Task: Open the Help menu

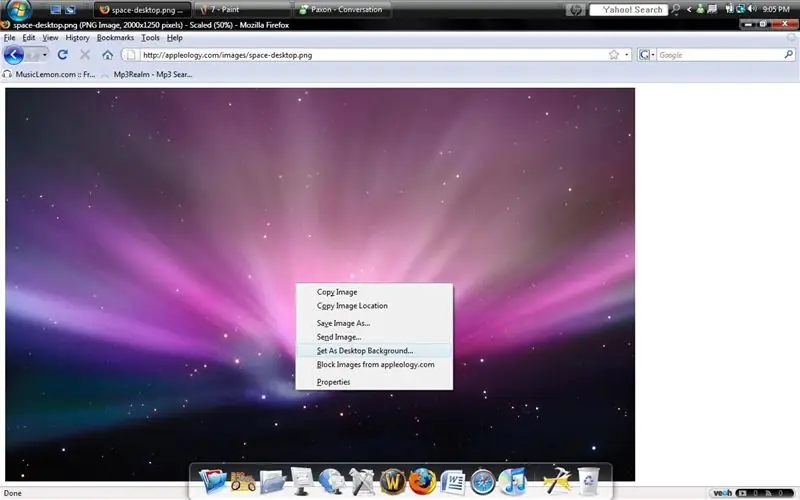Action: point(174,38)
